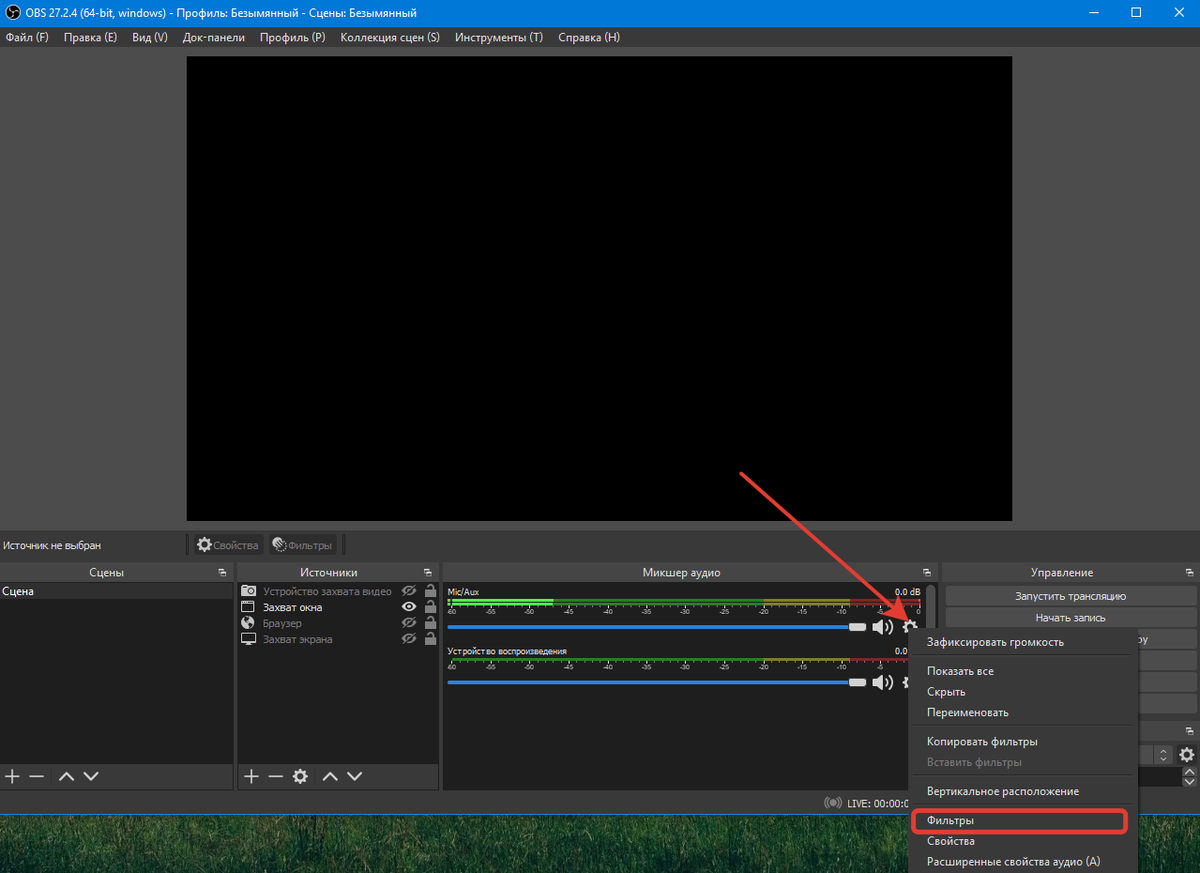This screenshot has width=1200, height=873.
Task: Open the Инструменты menu in the menu bar
Action: tap(498, 38)
